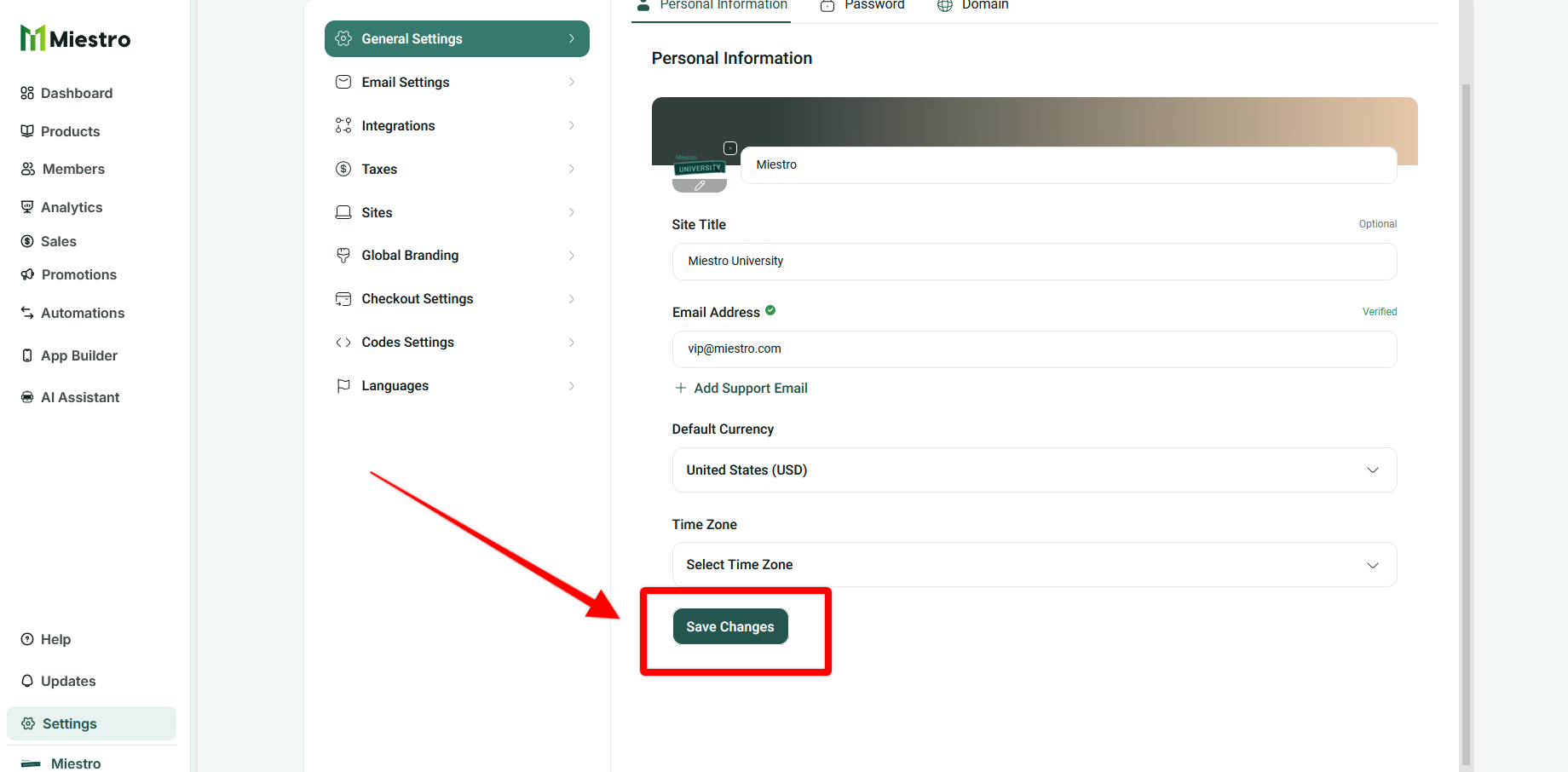Expand Integrations chevron
The image size is (1568, 772).
[572, 125]
